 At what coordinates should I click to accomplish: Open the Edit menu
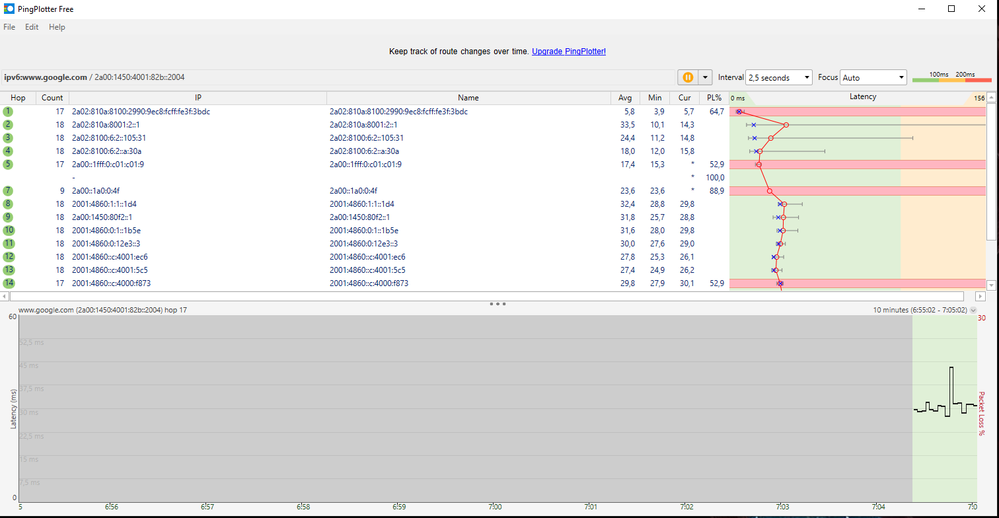click(x=32, y=27)
